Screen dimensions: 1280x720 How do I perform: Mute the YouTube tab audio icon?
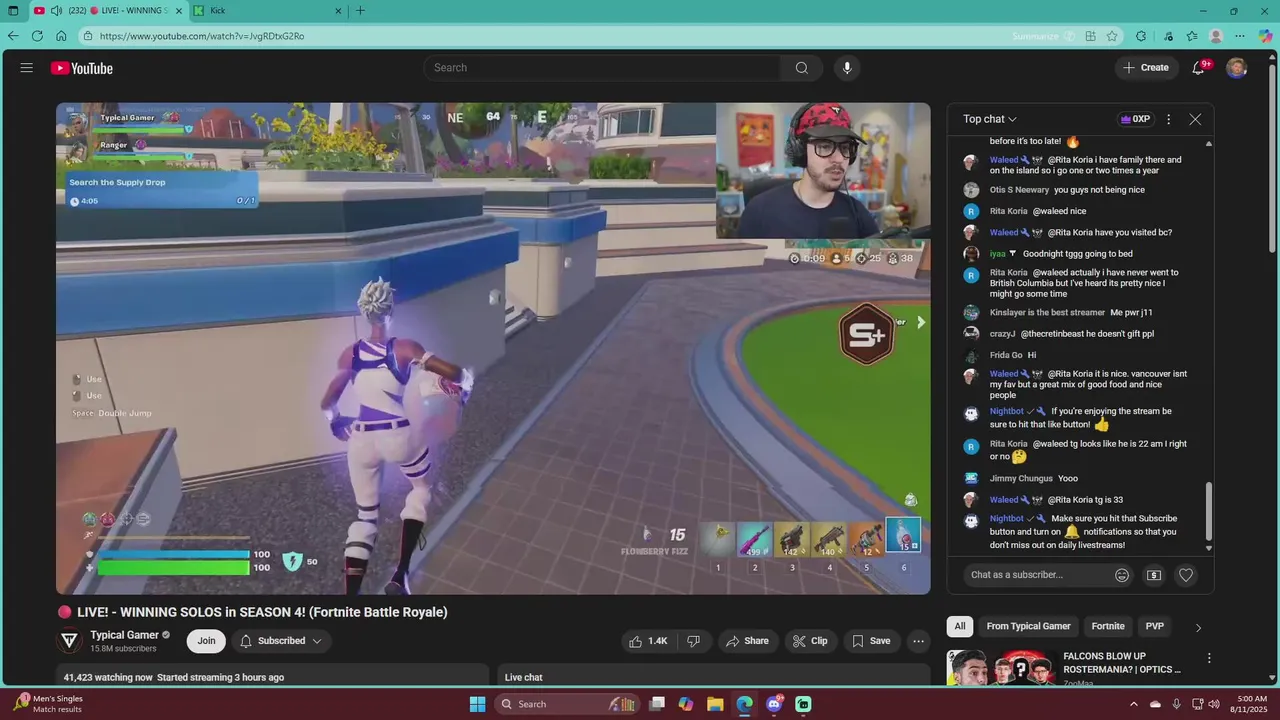pos(56,11)
